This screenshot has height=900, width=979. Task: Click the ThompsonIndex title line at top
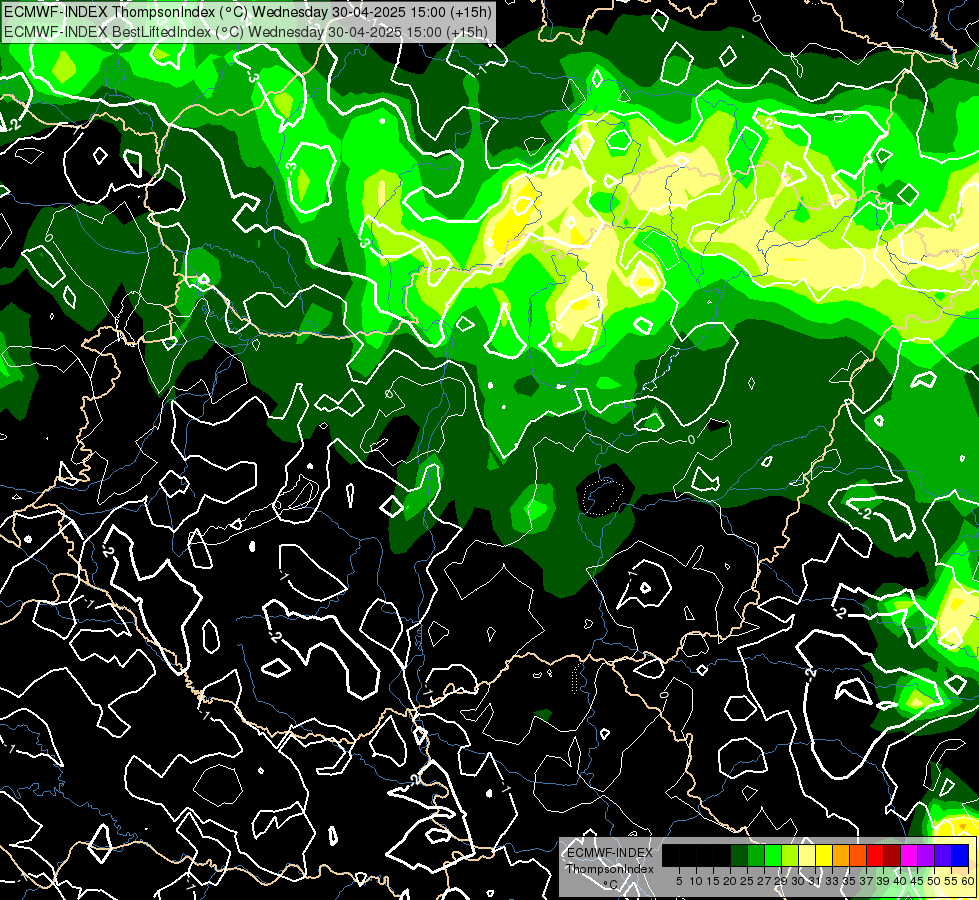pyautogui.click(x=248, y=12)
